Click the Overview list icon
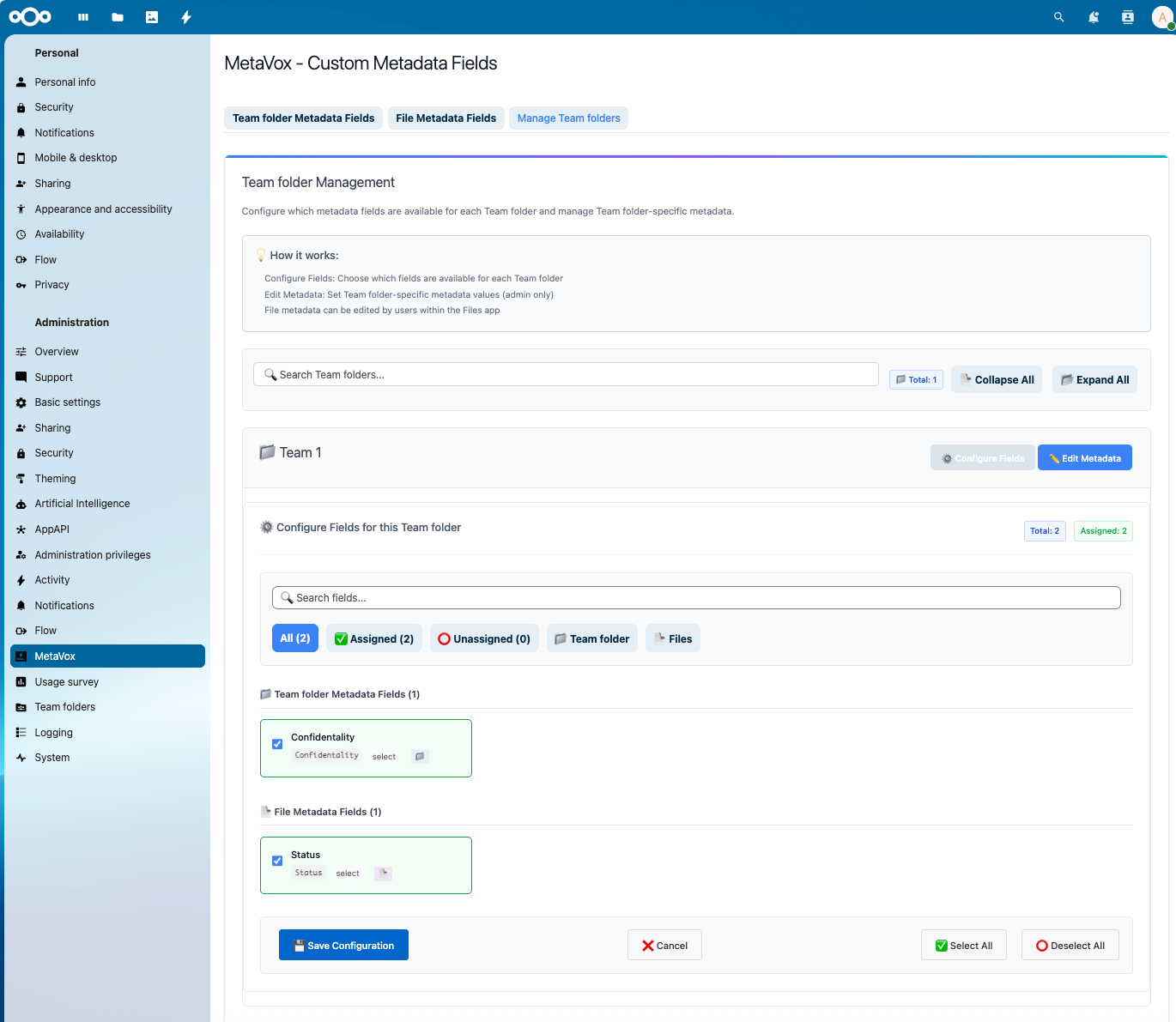1176x1022 pixels. (21, 352)
